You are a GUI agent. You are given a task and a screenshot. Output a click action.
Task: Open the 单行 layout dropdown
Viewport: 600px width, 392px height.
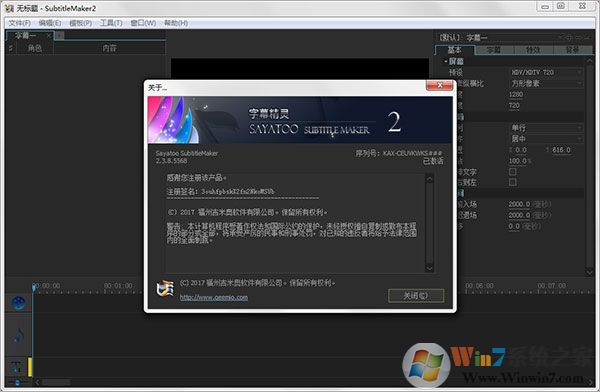(546, 128)
